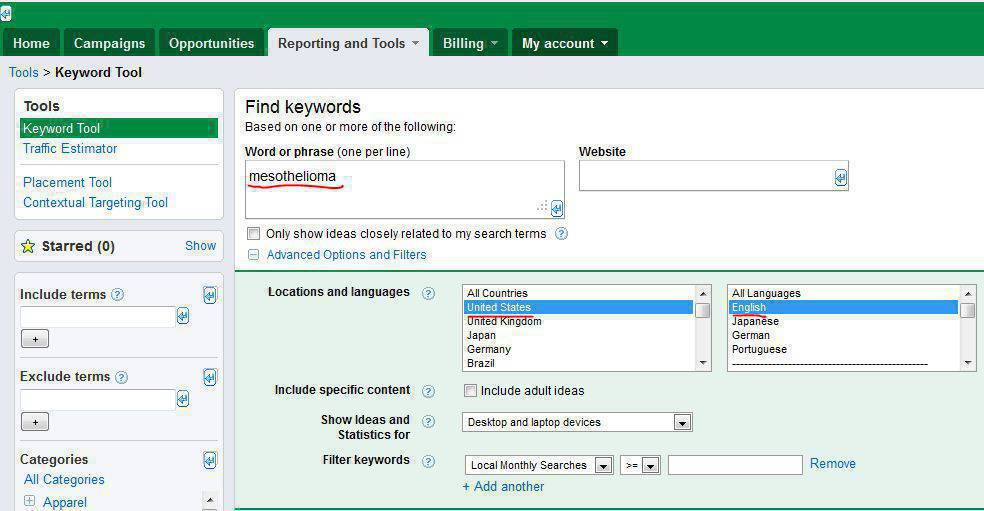Select Keyword Tool in the sidebar

(119, 128)
